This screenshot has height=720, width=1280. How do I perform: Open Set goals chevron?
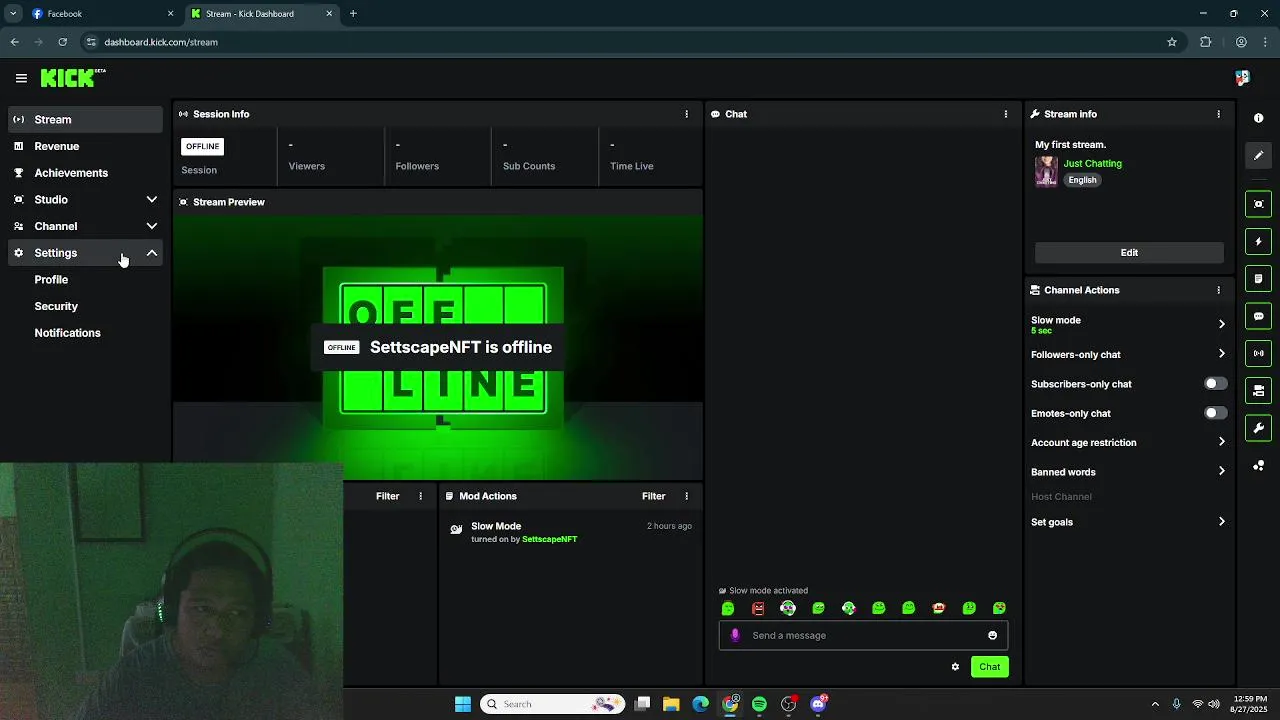pos(1221,522)
